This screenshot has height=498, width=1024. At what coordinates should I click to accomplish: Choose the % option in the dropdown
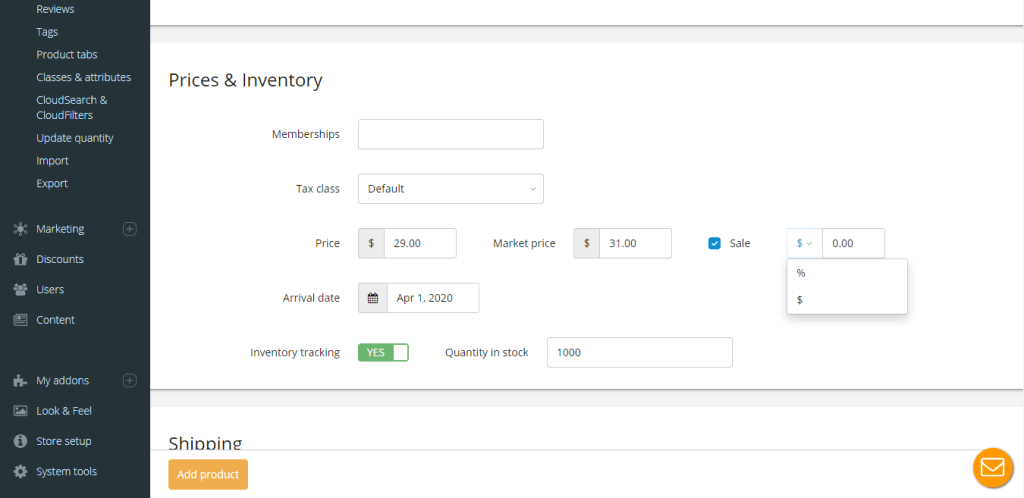coord(847,273)
